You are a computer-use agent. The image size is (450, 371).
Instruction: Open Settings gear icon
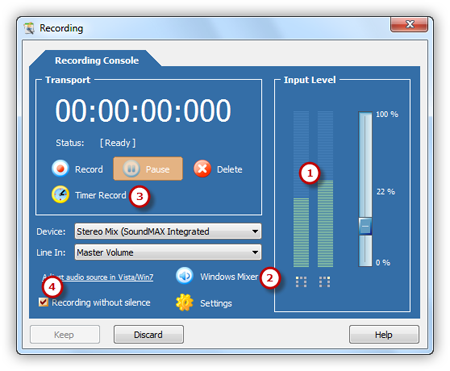184,302
